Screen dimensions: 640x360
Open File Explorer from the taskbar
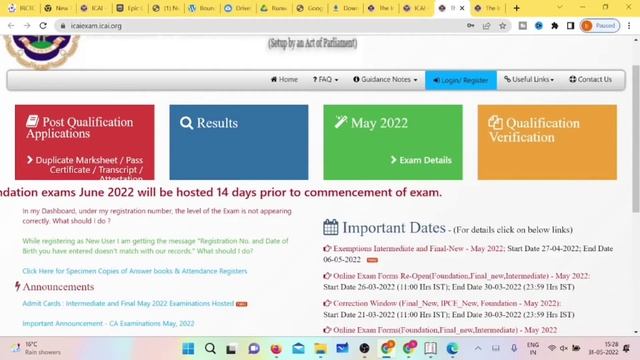(x=320, y=349)
